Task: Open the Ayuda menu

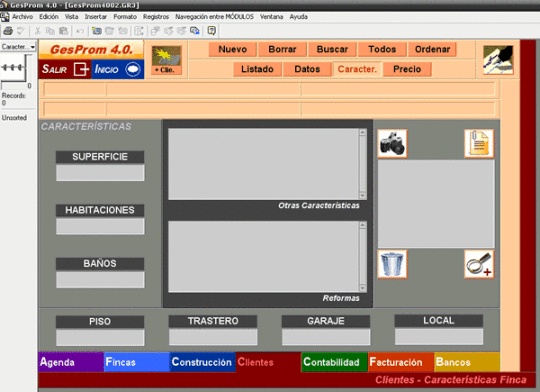Action: tap(298, 17)
